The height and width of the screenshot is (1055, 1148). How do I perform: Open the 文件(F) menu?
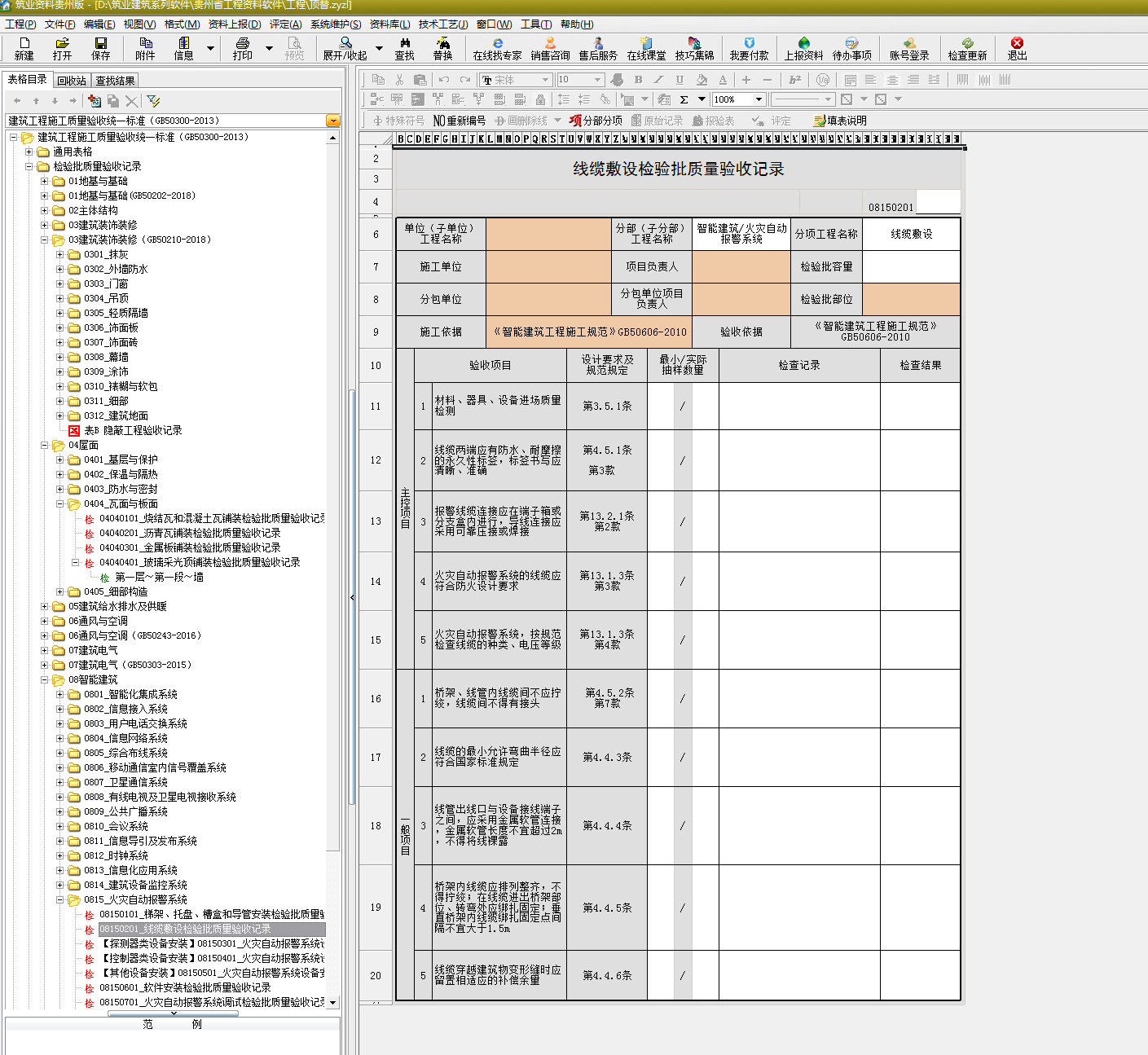[59, 24]
